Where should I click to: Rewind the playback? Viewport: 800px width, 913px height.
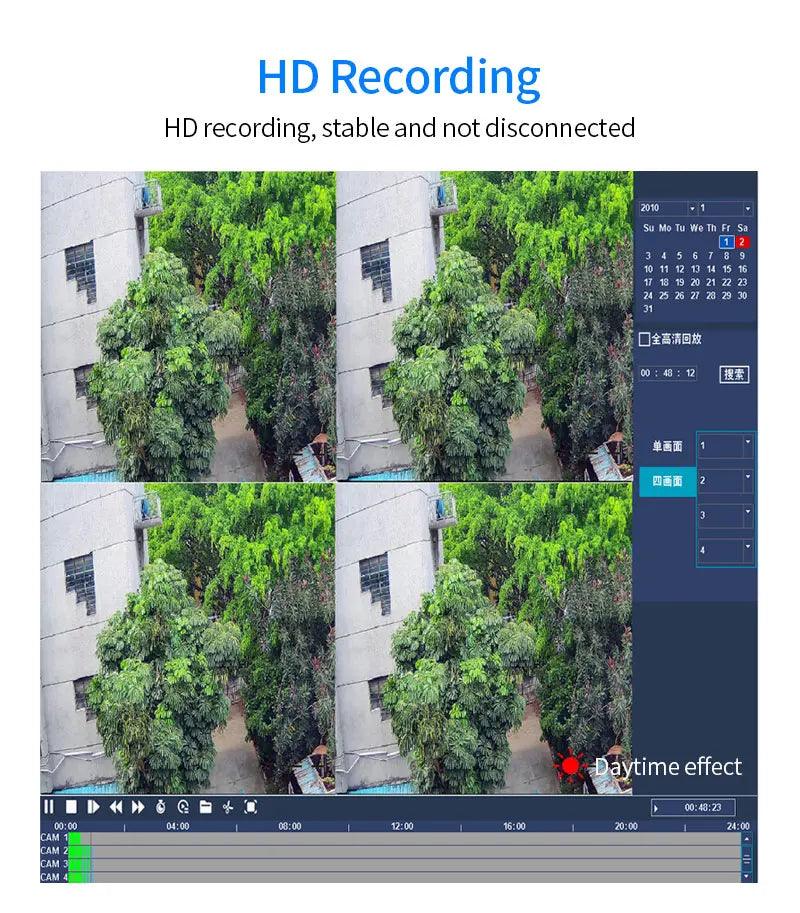tap(116, 809)
